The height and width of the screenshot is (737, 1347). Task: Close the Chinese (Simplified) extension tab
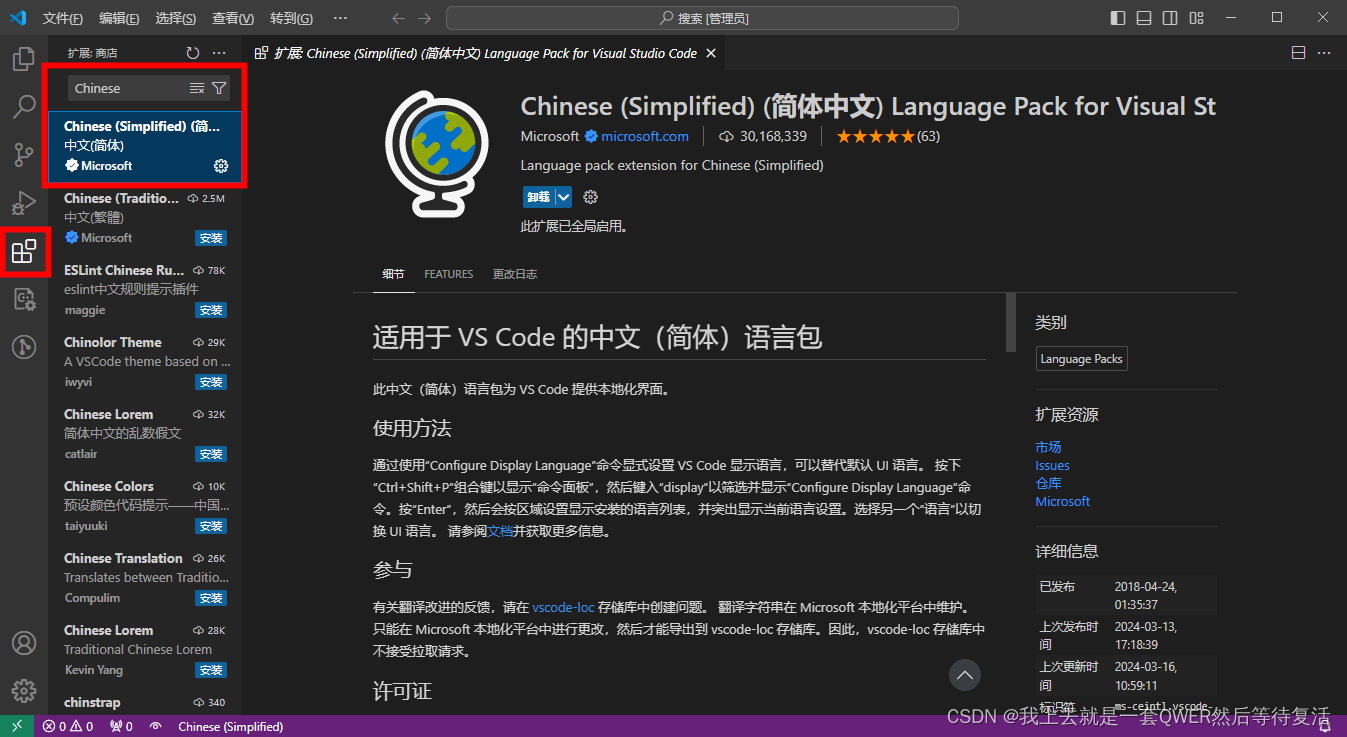tap(711, 53)
